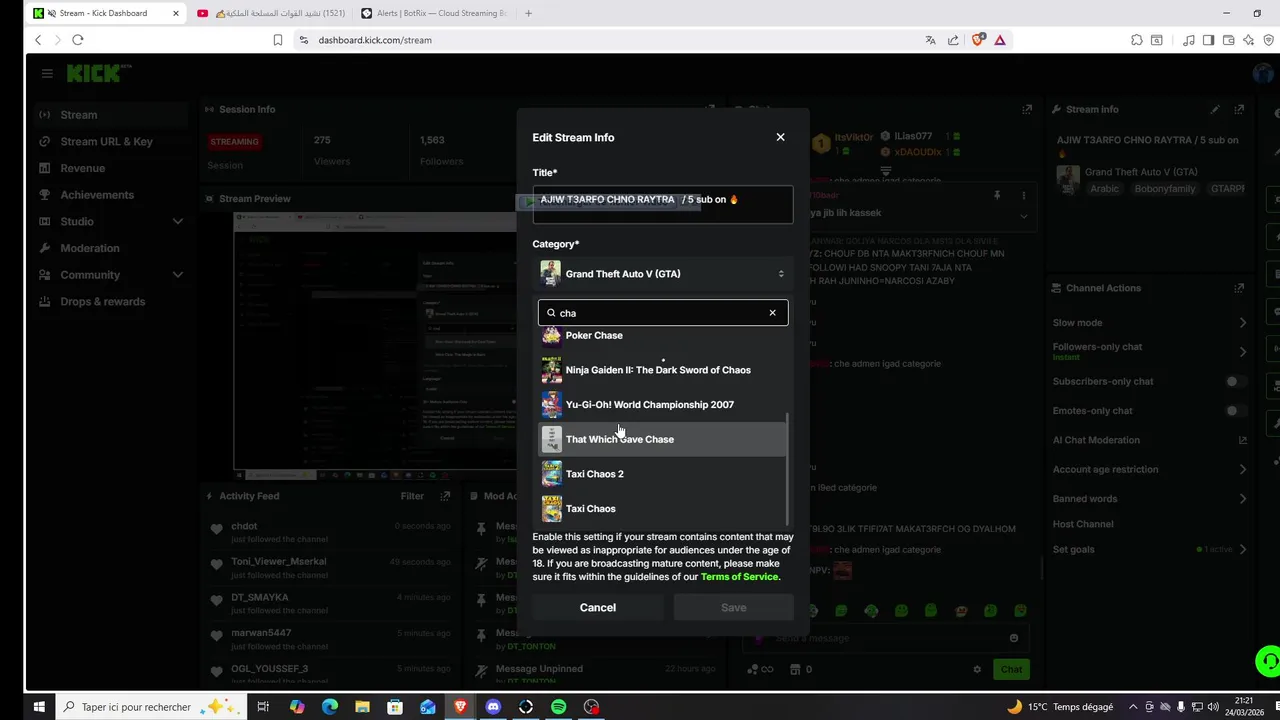Open the hamburger menu next to Kick logo
Viewport: 1280px width, 720px height.
(47, 73)
